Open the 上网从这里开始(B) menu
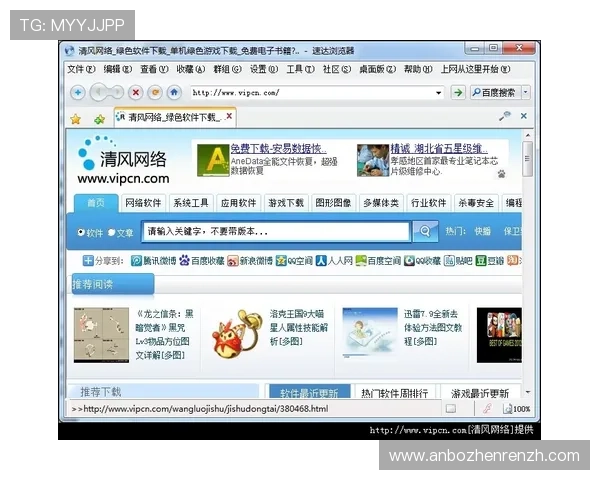This screenshot has width=600, height=480. tap(475, 69)
